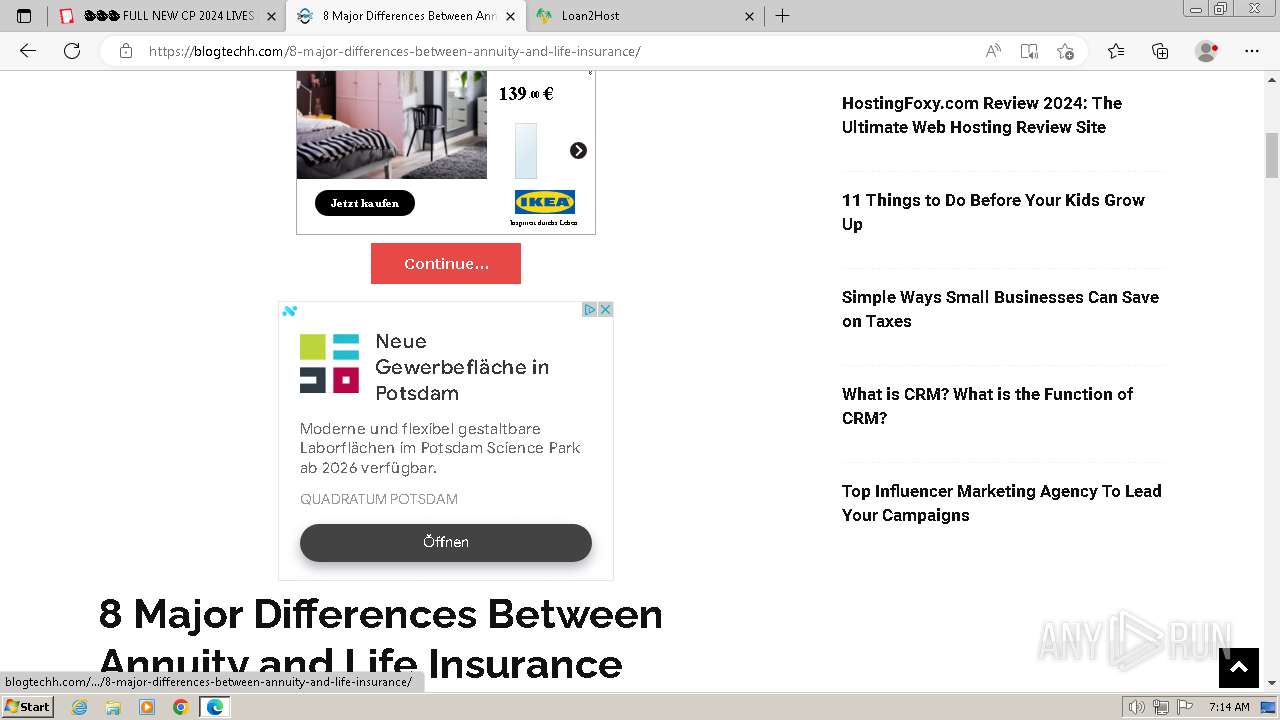Click the address bar URL
The height and width of the screenshot is (720, 1280).
click(394, 51)
